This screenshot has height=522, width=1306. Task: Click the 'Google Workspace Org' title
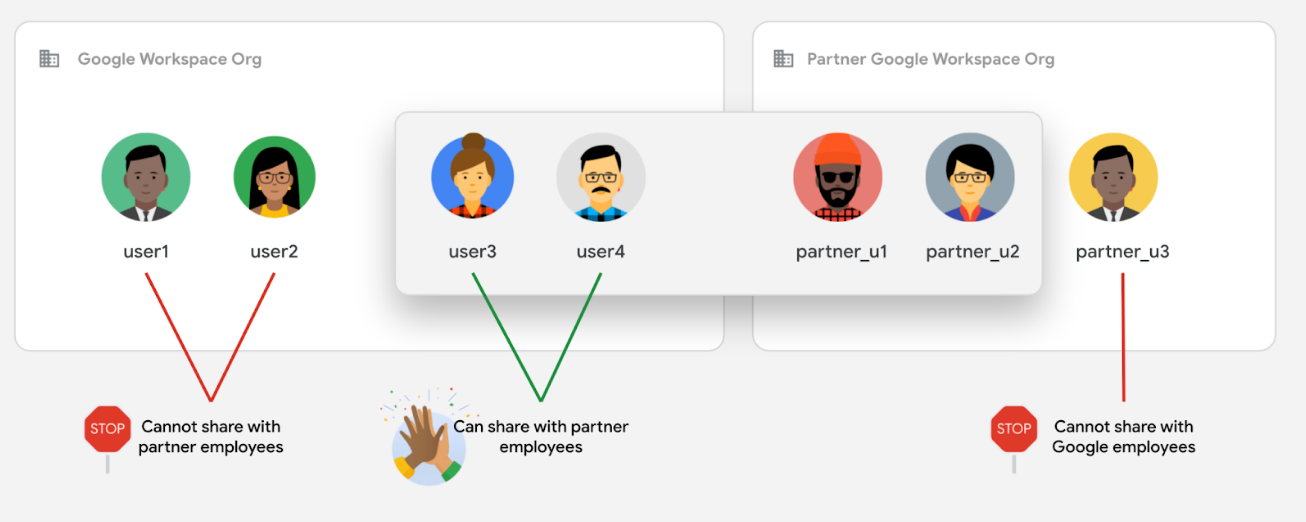click(x=170, y=59)
